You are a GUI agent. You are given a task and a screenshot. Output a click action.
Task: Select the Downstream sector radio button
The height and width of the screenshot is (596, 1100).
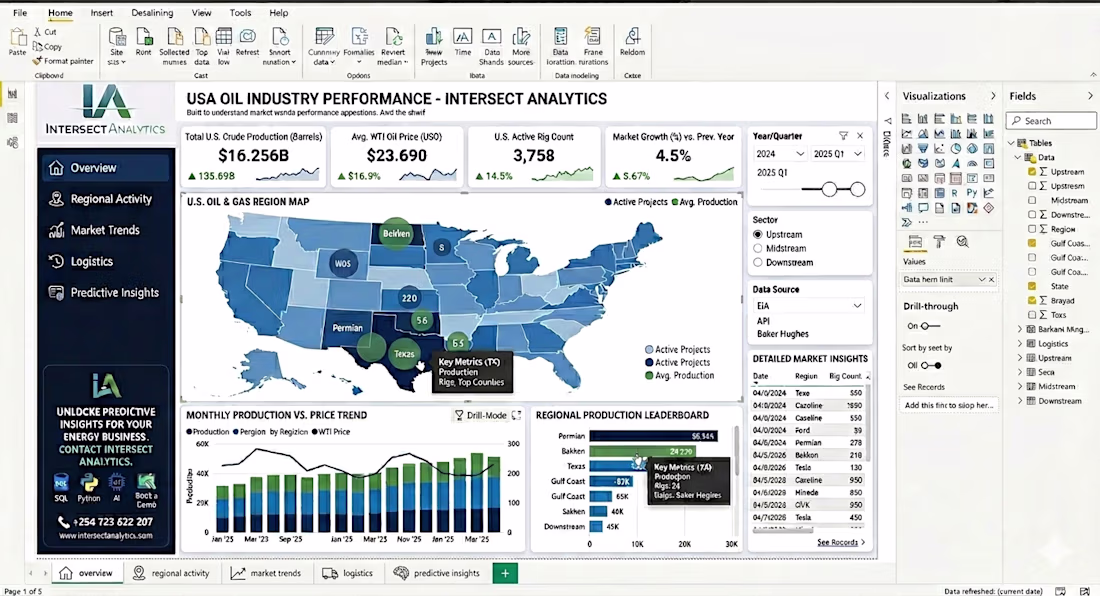(758, 262)
